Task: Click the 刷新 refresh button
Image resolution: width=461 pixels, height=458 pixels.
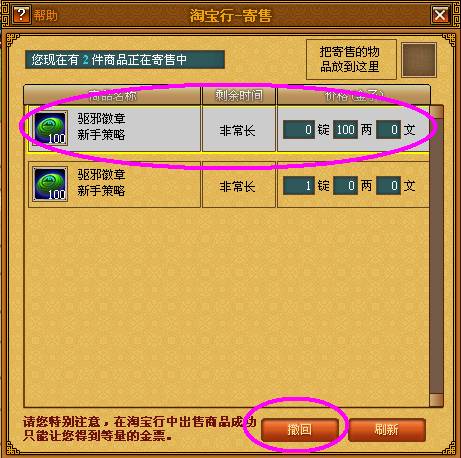Action: [387, 430]
